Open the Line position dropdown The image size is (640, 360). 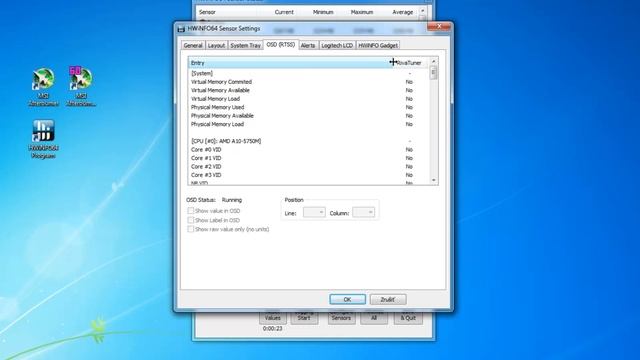(314, 213)
